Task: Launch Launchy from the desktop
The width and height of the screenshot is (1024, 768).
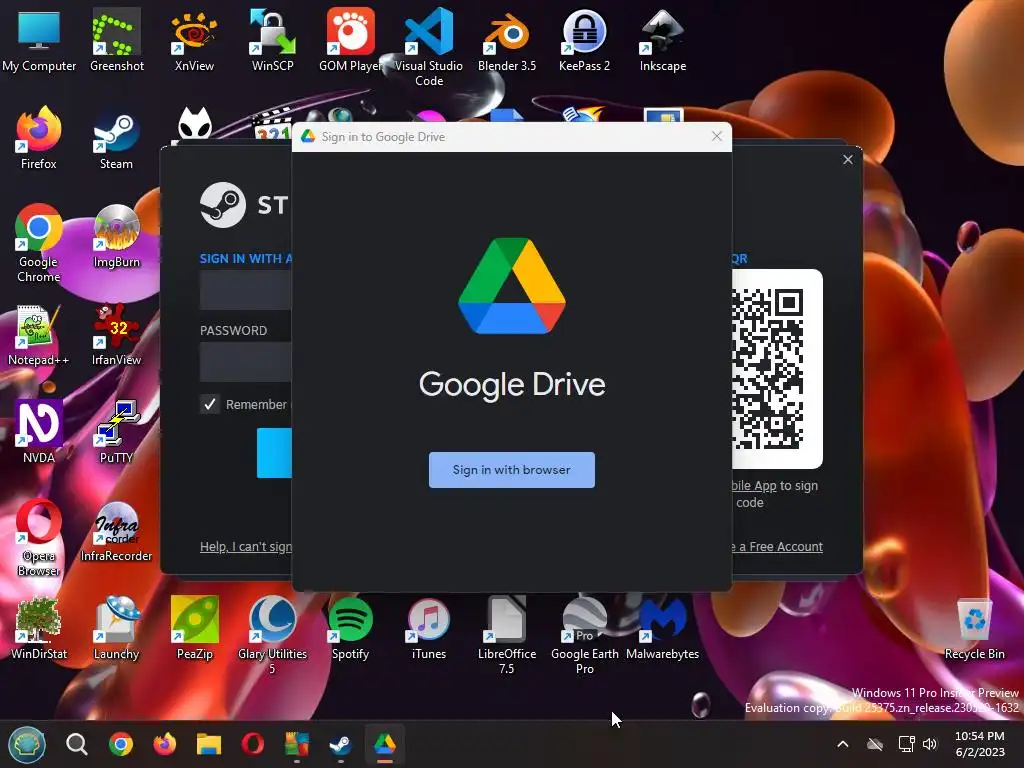Action: point(116,628)
